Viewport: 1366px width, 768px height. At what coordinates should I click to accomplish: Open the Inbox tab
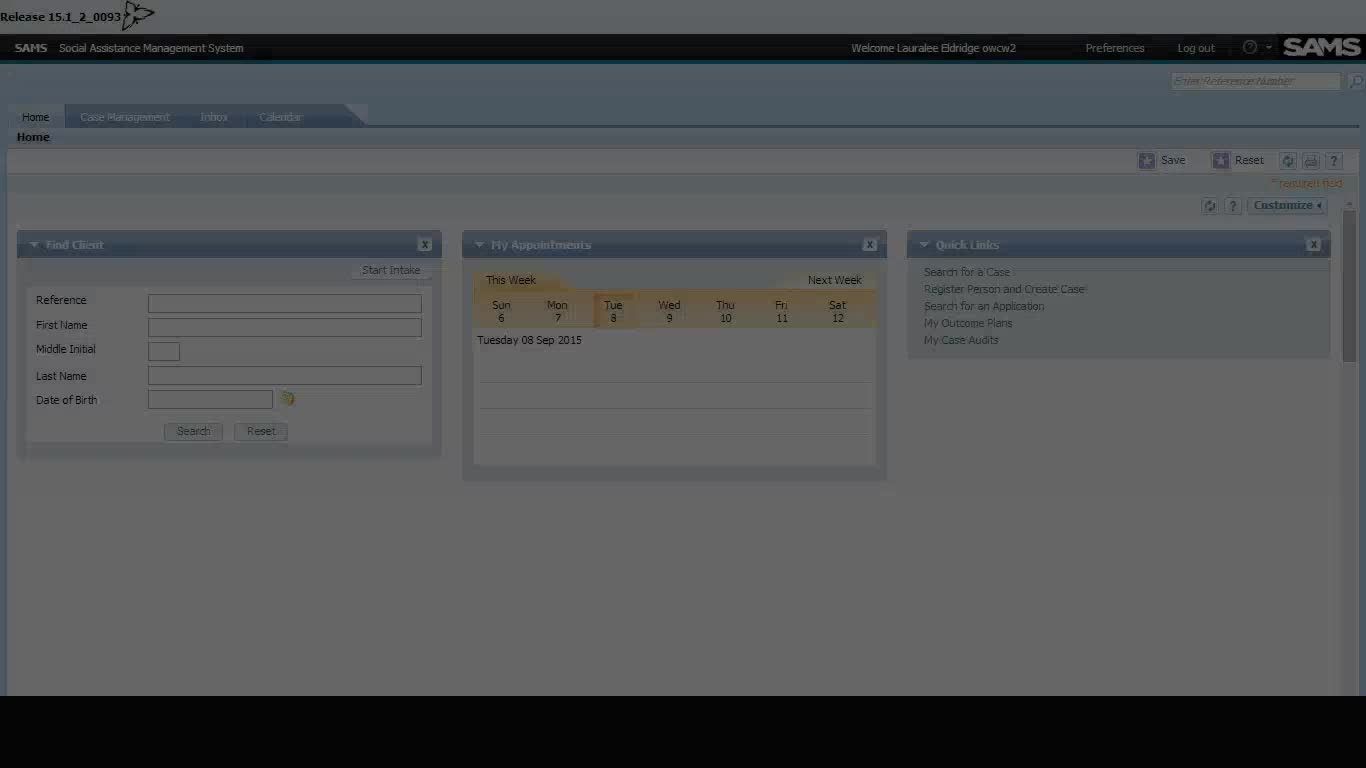(214, 117)
